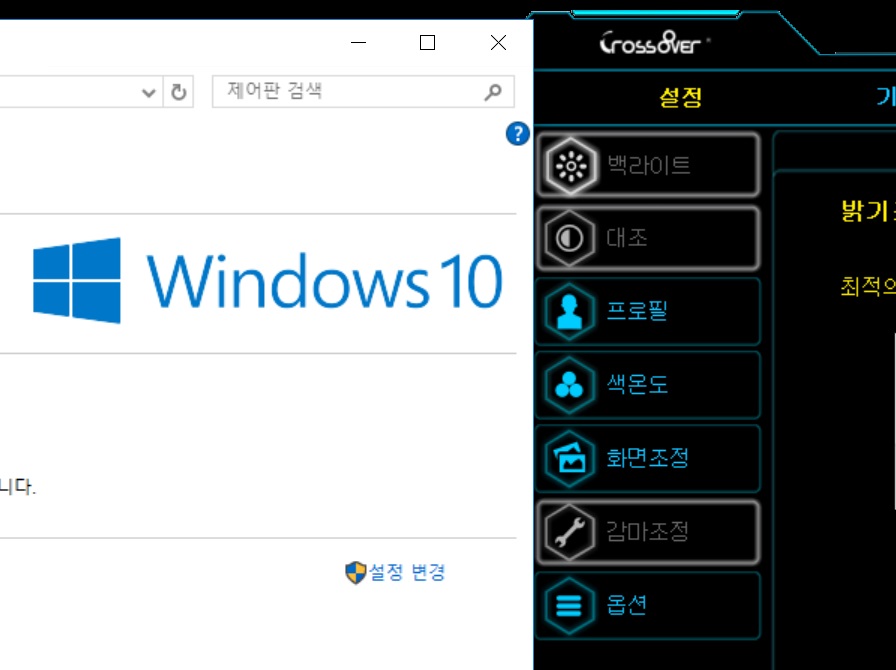Open the 화면조정 screen adjustment icon

click(x=571, y=459)
